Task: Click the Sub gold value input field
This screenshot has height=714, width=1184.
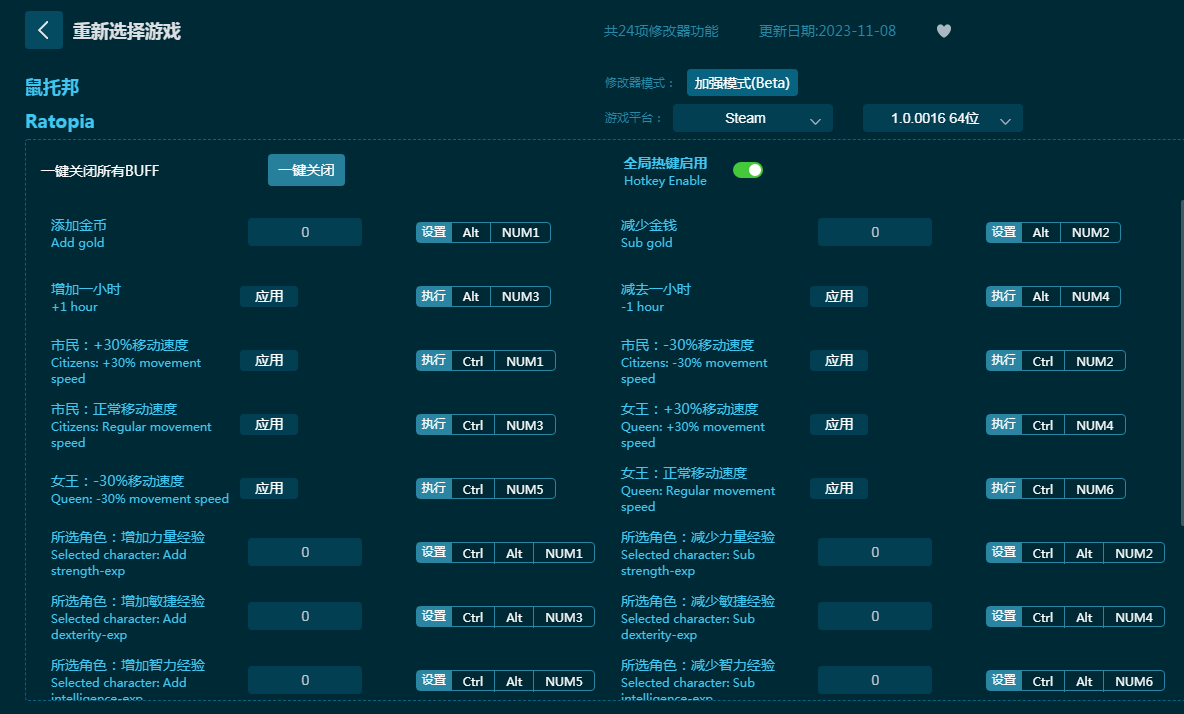Action: pyautogui.click(x=875, y=232)
